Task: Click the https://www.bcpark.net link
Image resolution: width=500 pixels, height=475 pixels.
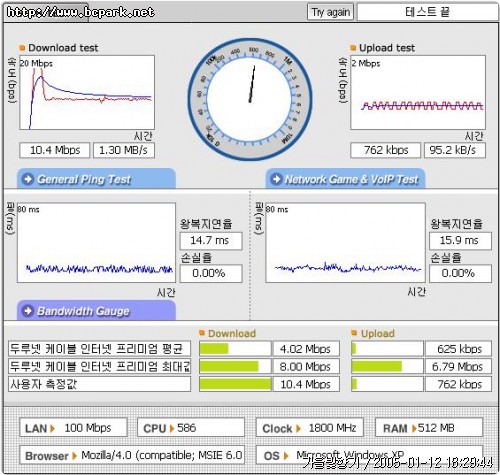Action: pos(80,12)
